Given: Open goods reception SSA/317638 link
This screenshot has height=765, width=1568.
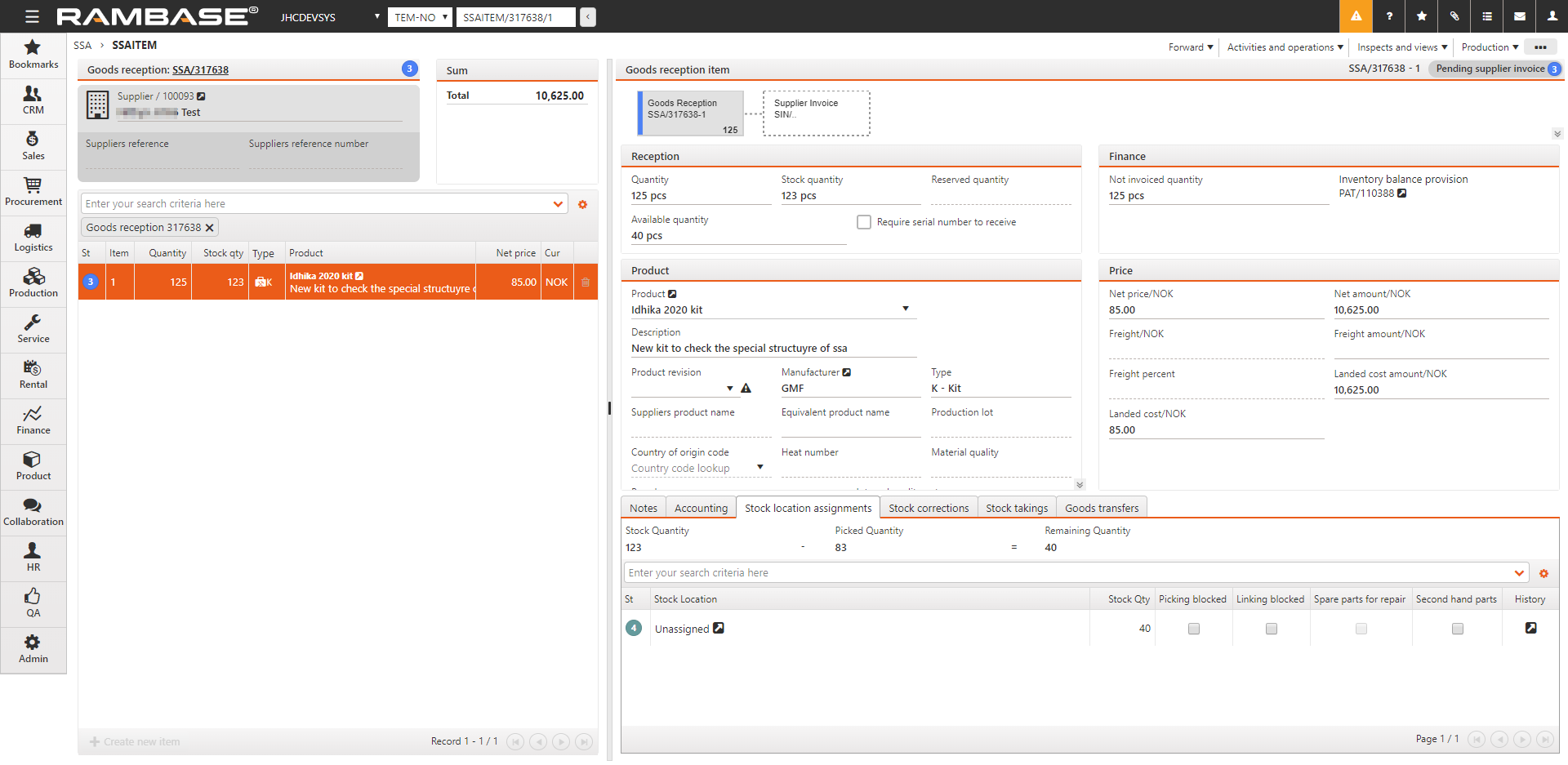Looking at the screenshot, I should (200, 70).
